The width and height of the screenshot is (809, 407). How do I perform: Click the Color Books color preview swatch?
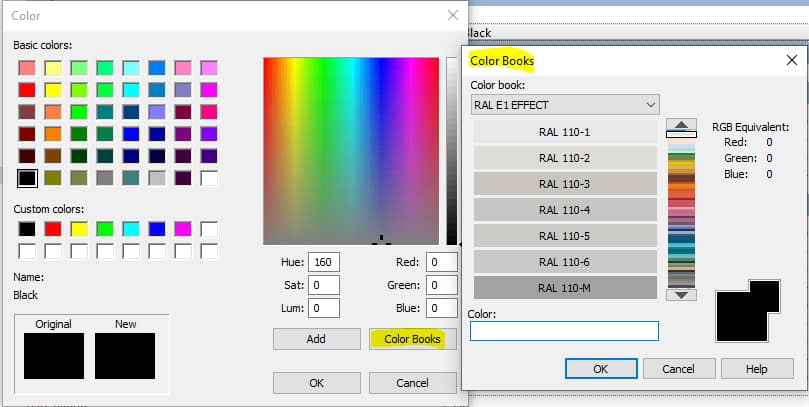click(x=748, y=311)
